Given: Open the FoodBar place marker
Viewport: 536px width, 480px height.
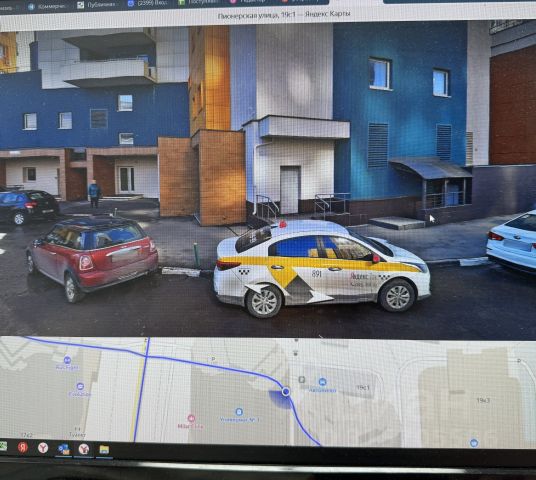Looking at the screenshot, I should coord(80,386).
